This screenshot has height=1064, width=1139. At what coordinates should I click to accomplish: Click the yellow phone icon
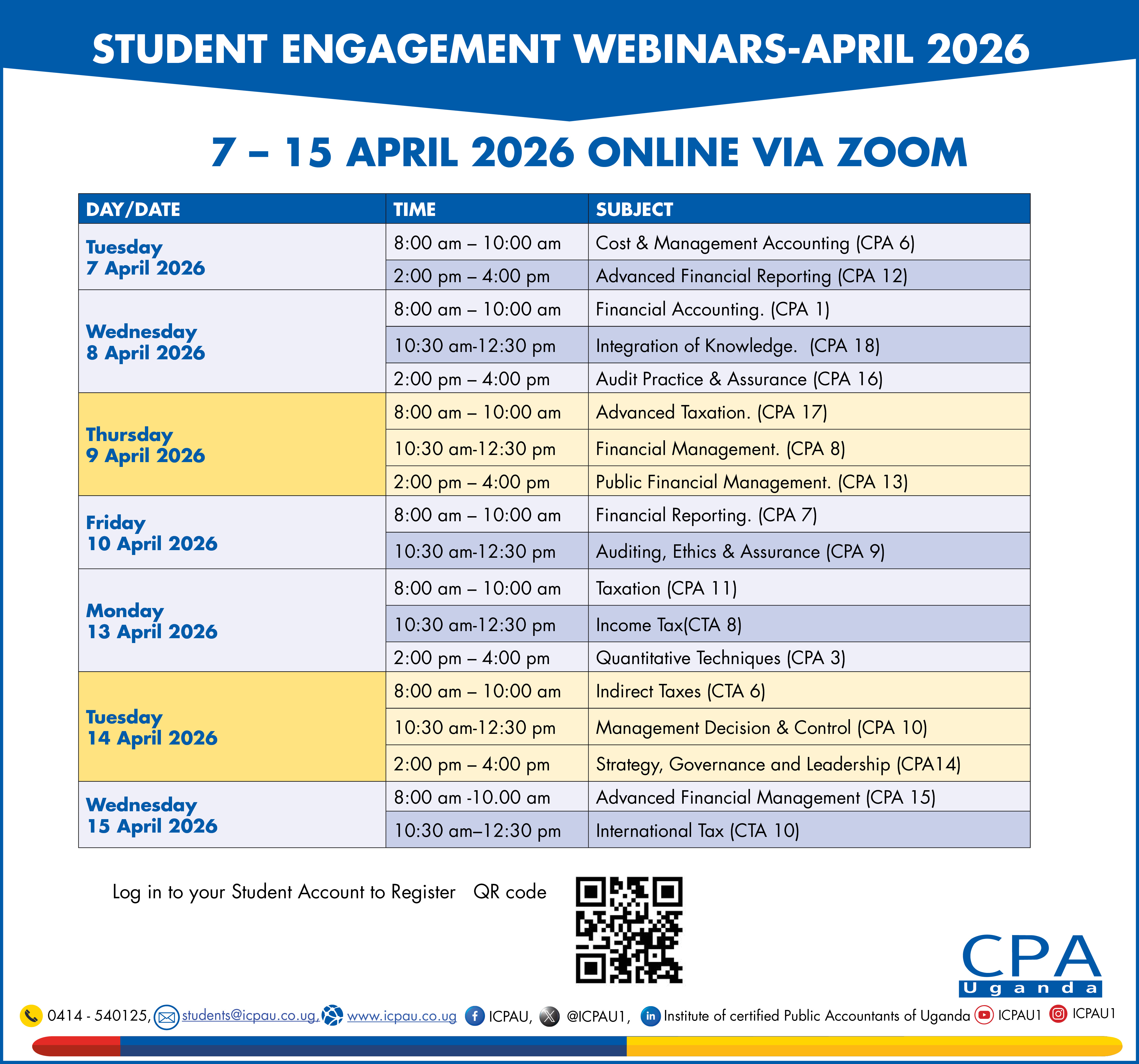click(x=31, y=1016)
